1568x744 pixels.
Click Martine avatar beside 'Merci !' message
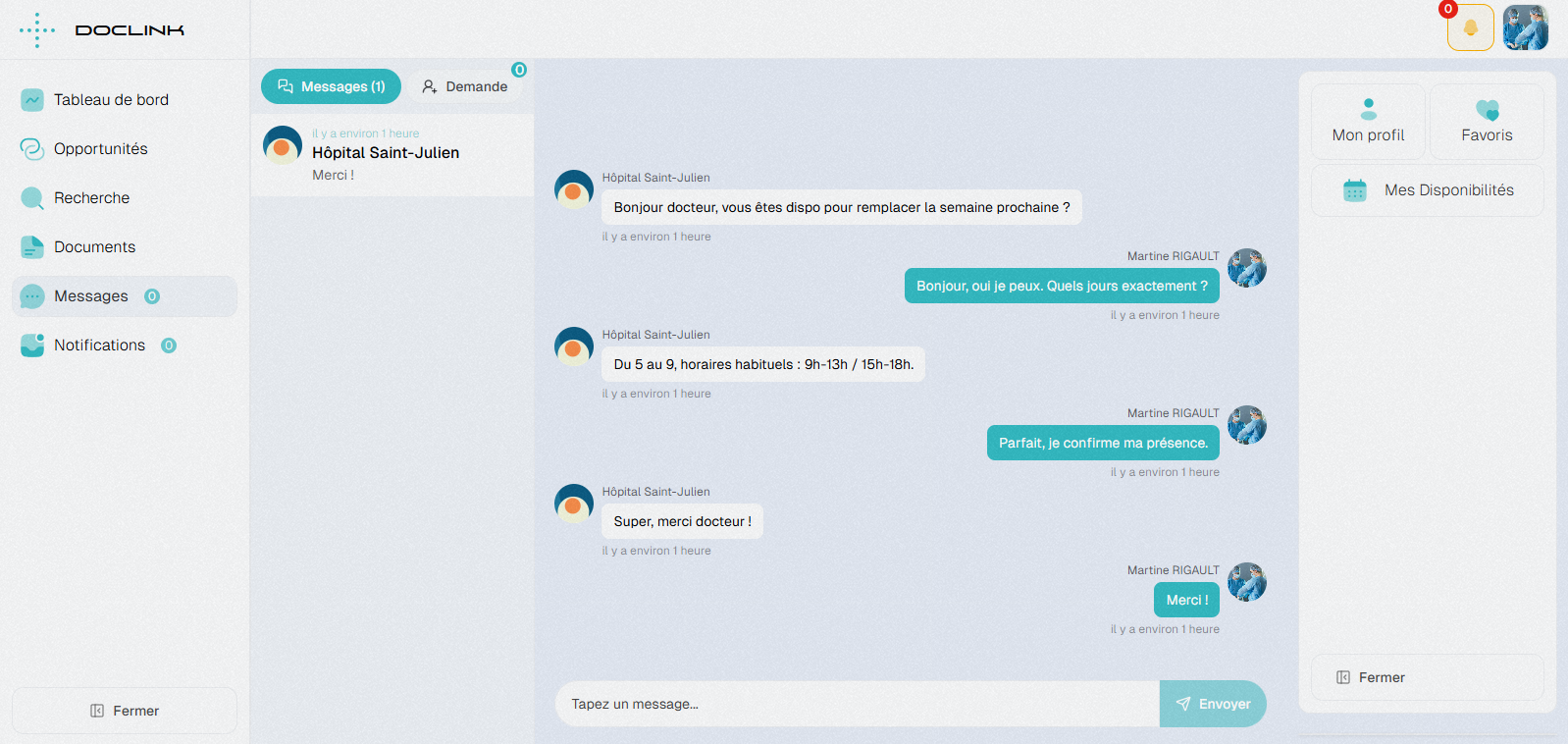click(x=1247, y=582)
